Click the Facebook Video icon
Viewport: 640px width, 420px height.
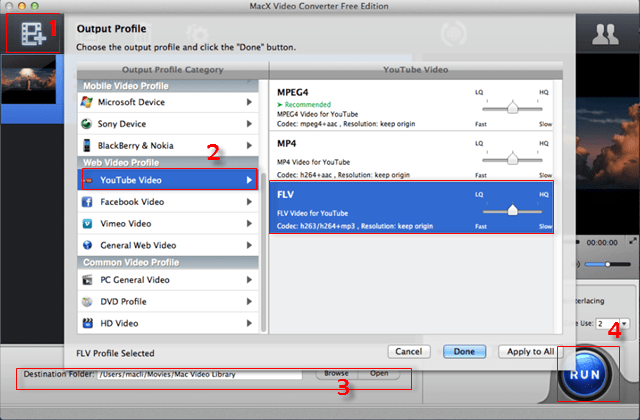(x=87, y=202)
